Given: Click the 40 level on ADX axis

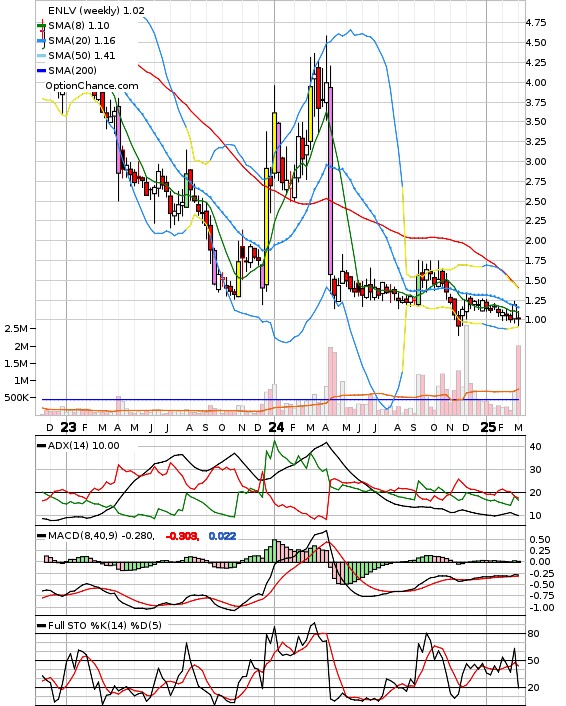Looking at the screenshot, I should (x=536, y=447).
